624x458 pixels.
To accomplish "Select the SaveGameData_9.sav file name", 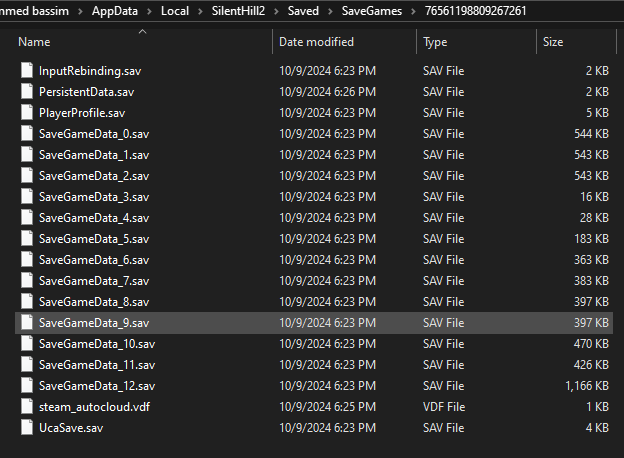I will coord(94,323).
